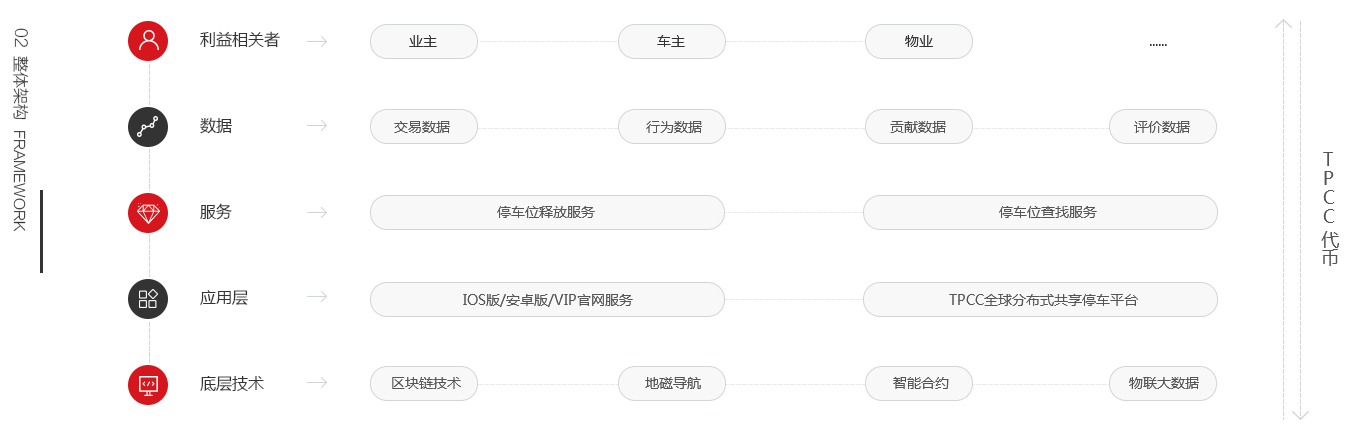Screen dimensions: 1357x438
Task: Click TPCC全球分布式共享停车平台 box
Action: 1040,299
